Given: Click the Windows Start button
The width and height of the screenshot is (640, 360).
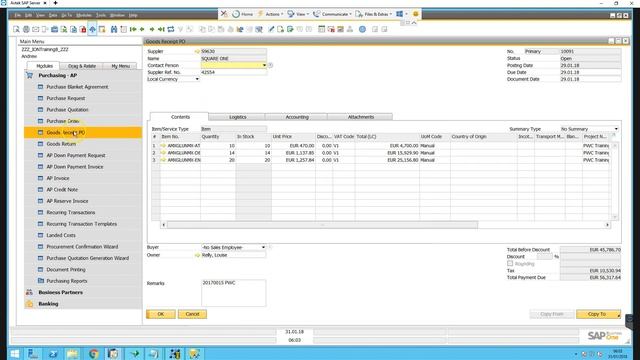Looking at the screenshot, I should (x=14, y=353).
